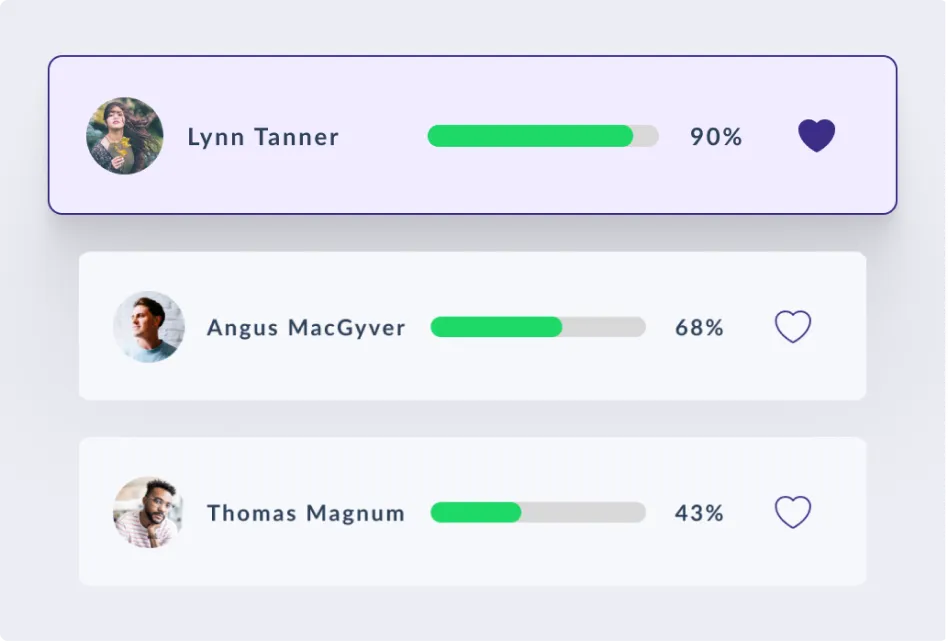Open Angus MacGyver's avatar picture
Image resolution: width=948 pixels, height=641 pixels.
point(149,327)
